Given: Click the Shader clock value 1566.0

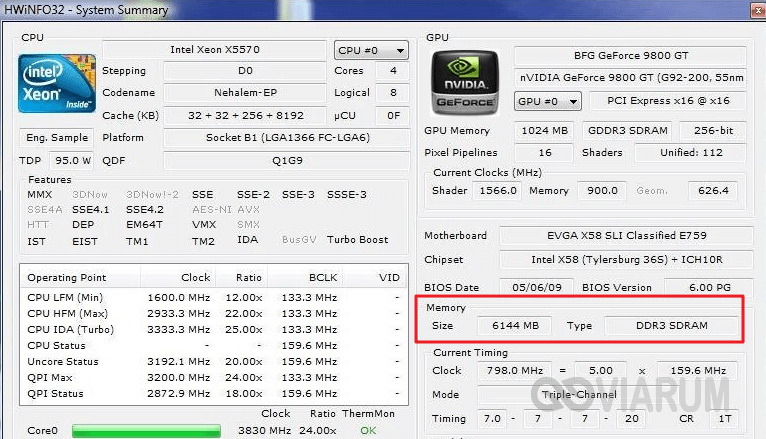Looking at the screenshot, I should coord(497,191).
